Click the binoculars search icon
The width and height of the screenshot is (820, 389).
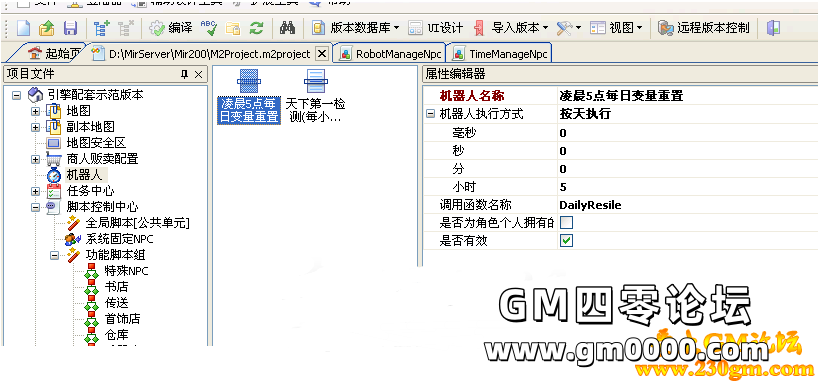pos(287,28)
